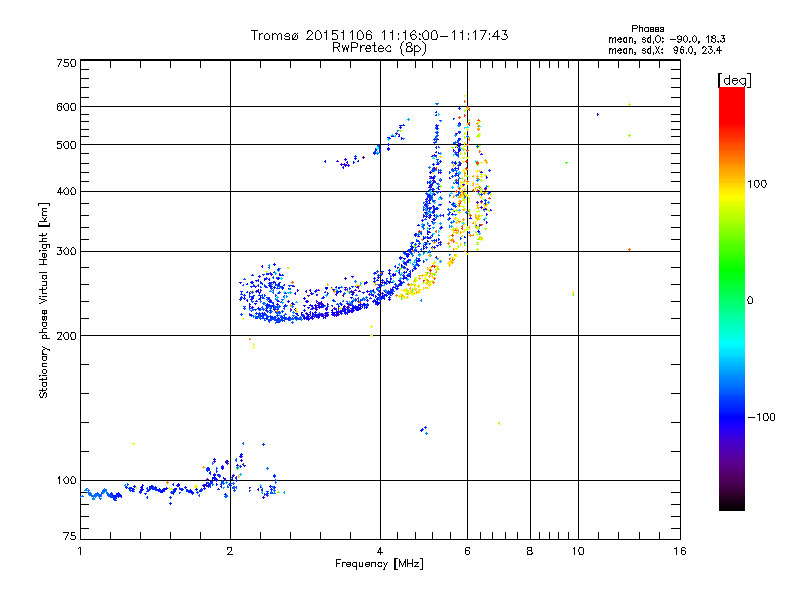Click the colorbar '100' tick label
800x600 pixels.
tap(757, 184)
